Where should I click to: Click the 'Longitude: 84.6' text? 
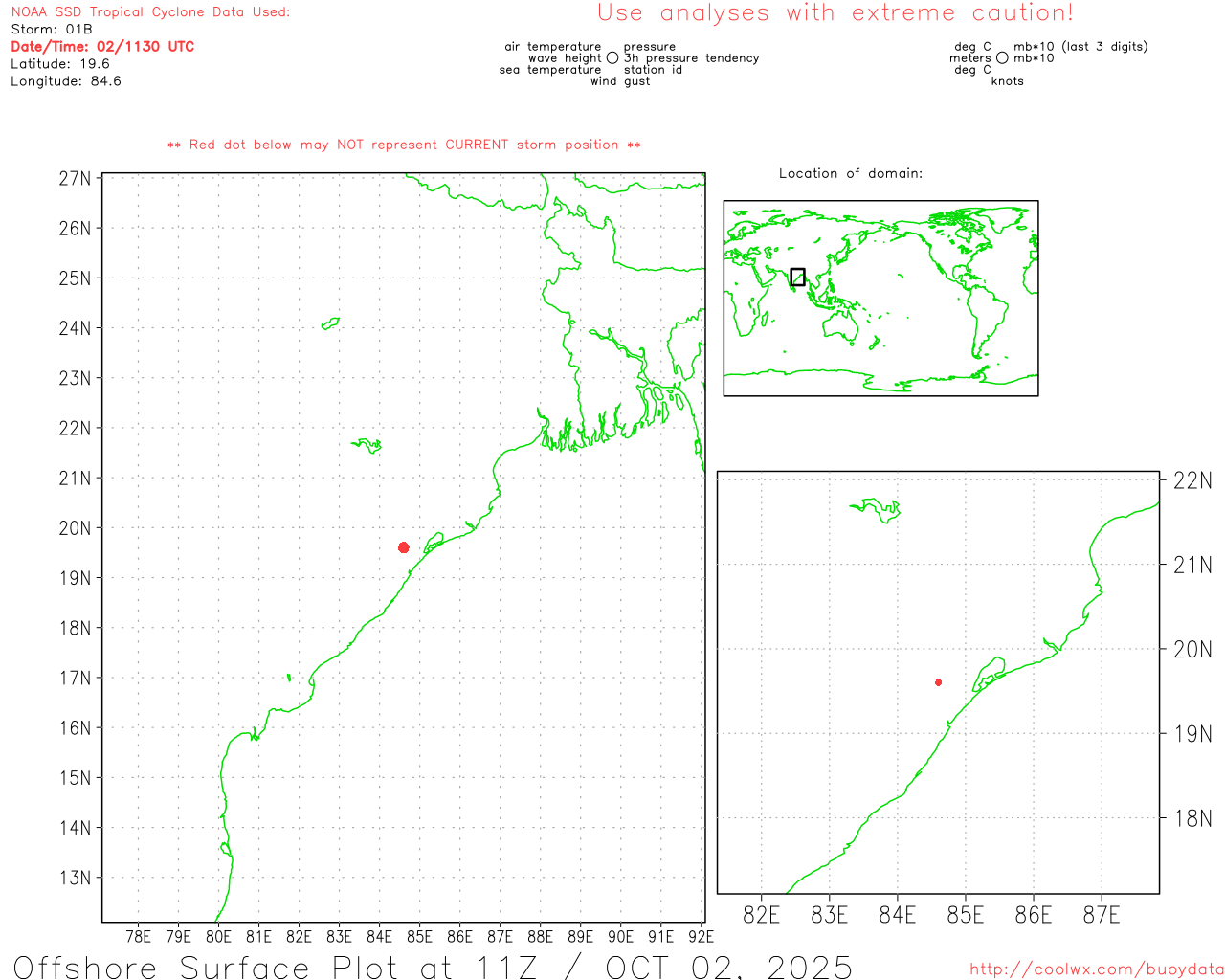66,81
